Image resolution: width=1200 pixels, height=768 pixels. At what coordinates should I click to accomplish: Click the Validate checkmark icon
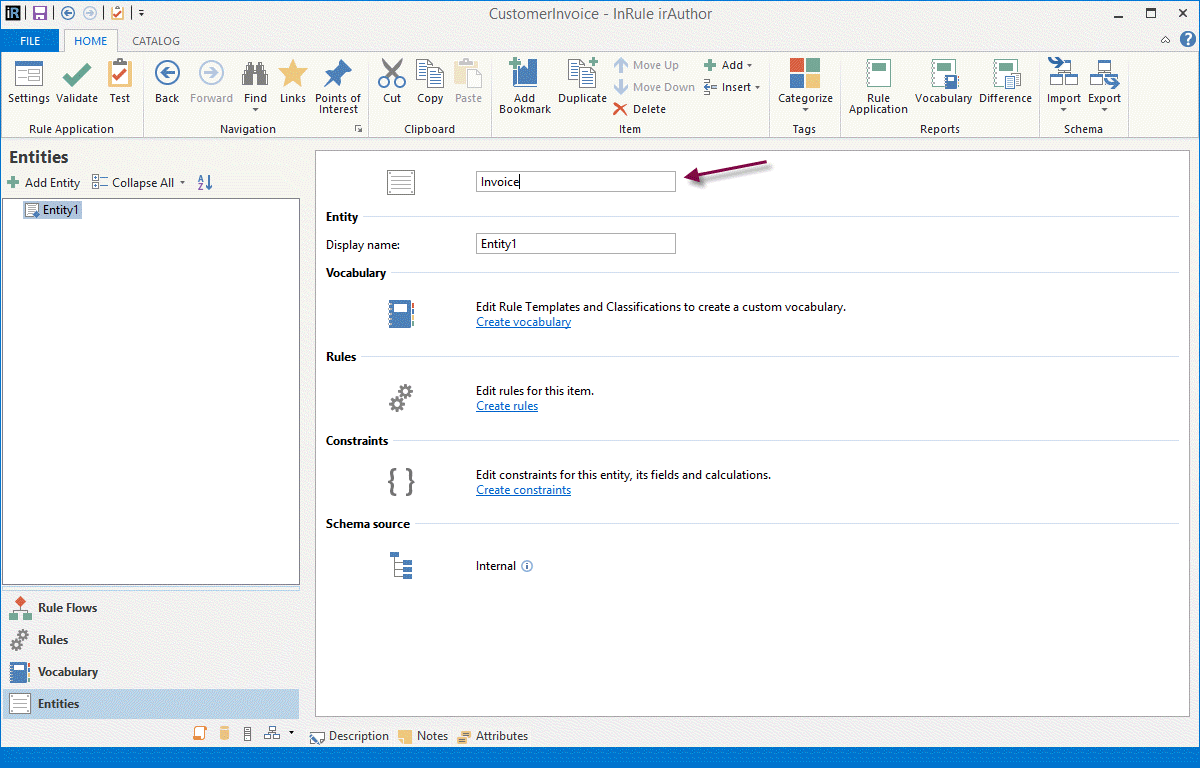tap(77, 76)
